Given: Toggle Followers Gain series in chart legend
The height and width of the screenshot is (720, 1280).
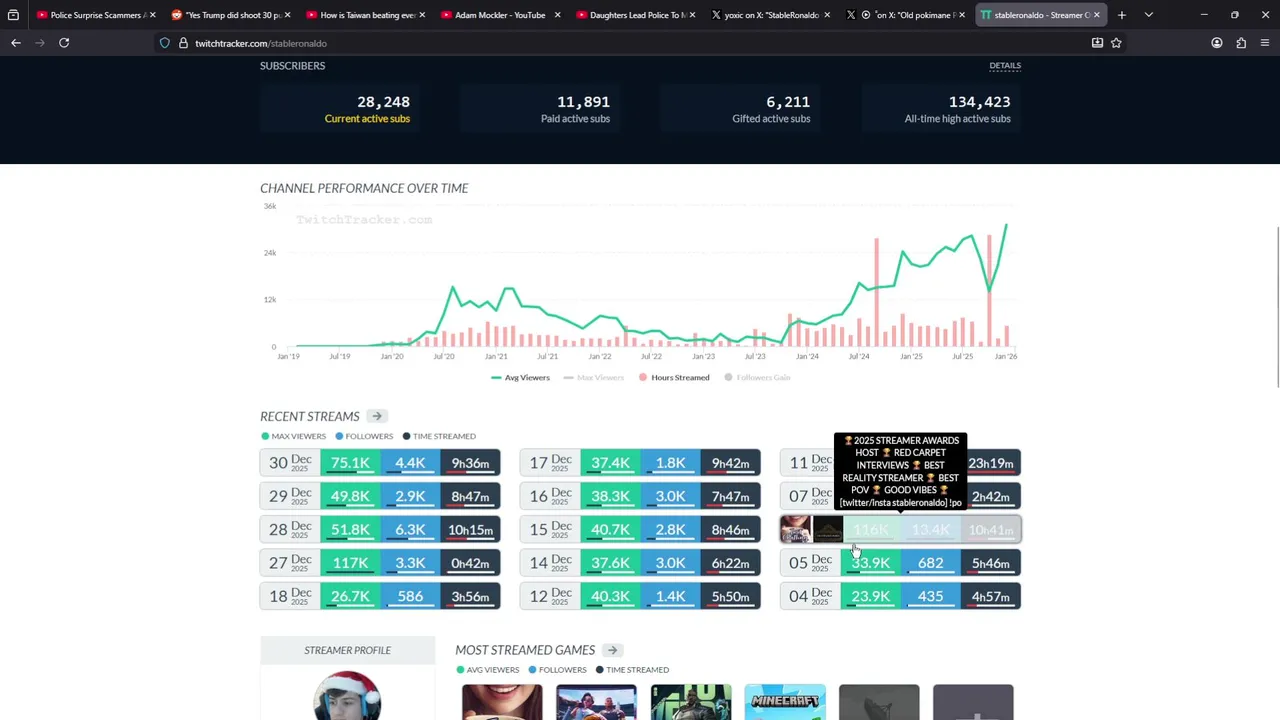Looking at the screenshot, I should pyautogui.click(x=757, y=377).
